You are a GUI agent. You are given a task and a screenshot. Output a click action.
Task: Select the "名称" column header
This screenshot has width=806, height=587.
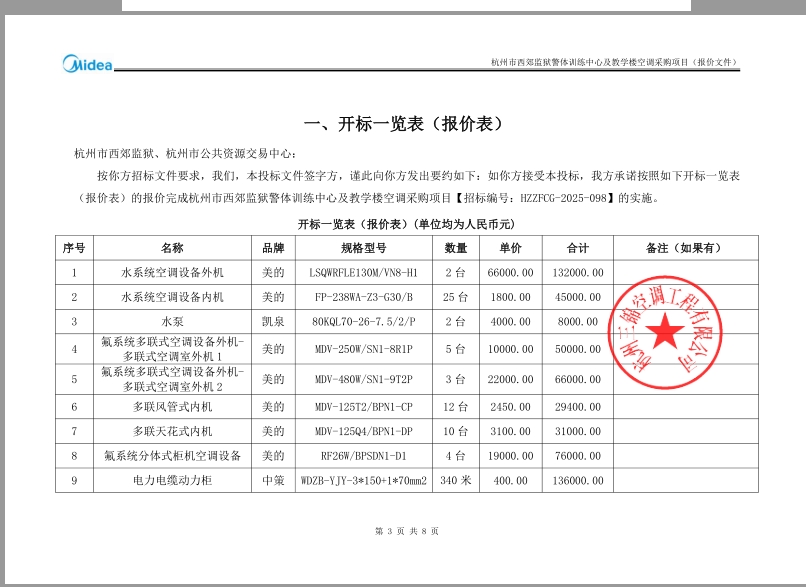point(172,248)
